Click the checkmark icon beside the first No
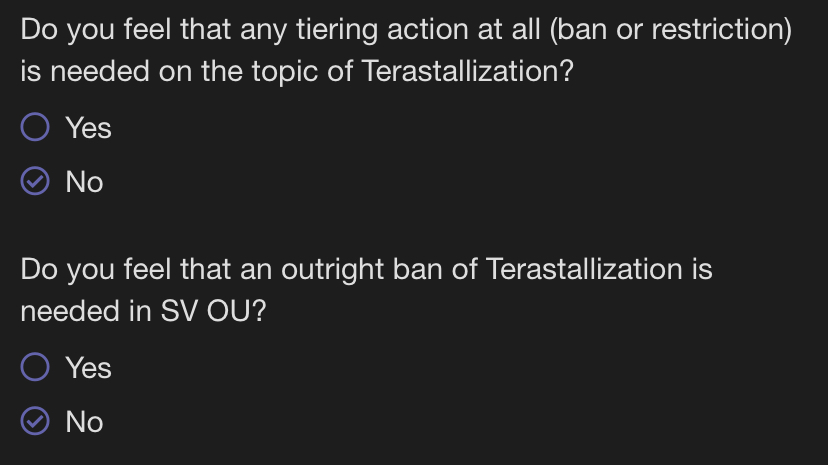 tap(35, 181)
